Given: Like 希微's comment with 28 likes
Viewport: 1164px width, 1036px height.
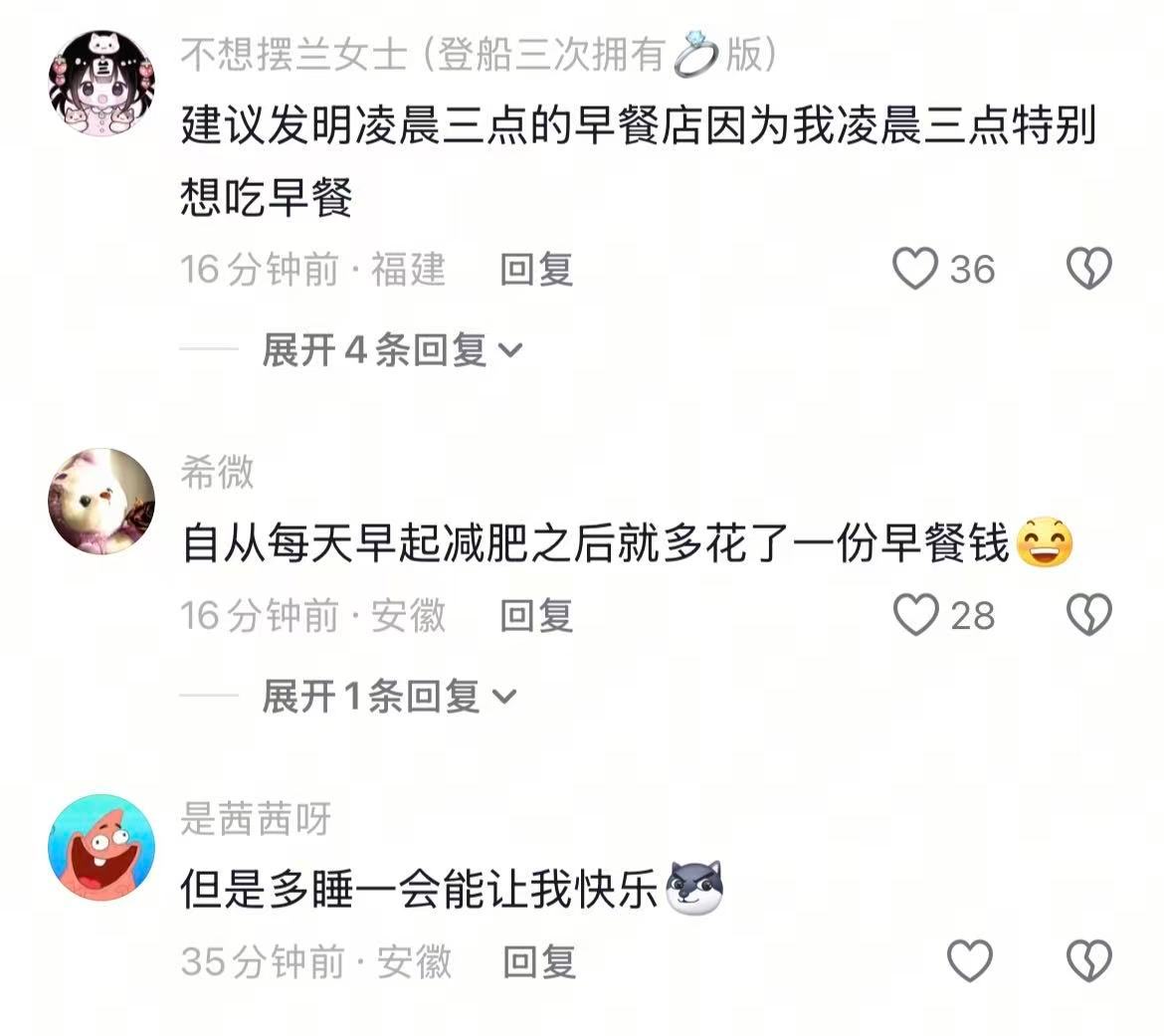Looking at the screenshot, I should tap(914, 615).
